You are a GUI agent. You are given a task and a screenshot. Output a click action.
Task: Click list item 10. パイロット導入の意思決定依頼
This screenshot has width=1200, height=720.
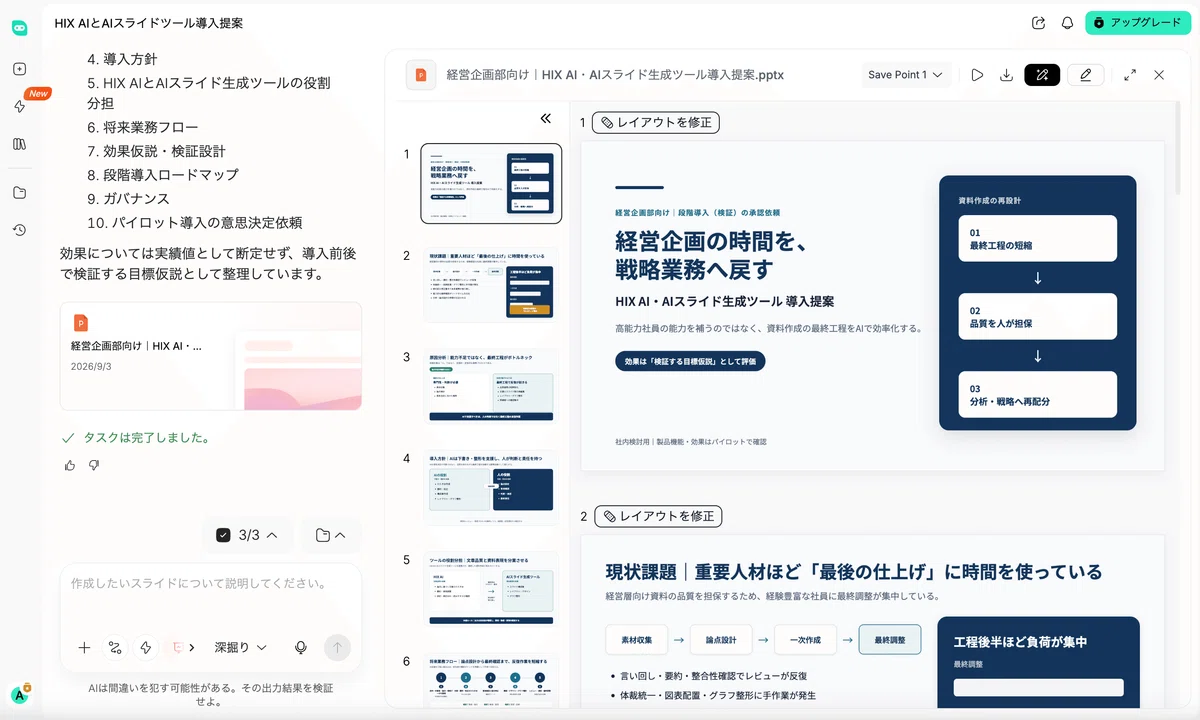pos(194,223)
